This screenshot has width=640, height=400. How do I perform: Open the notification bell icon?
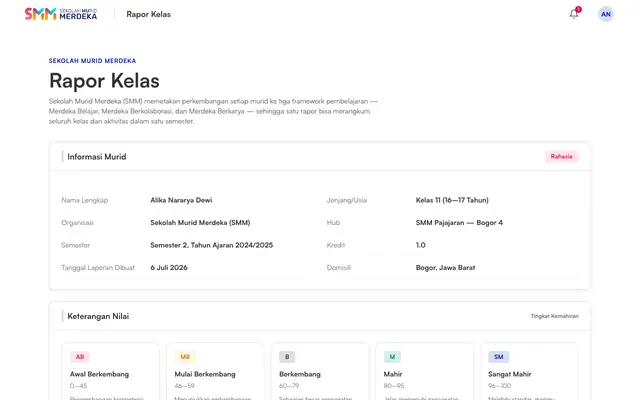[574, 14]
